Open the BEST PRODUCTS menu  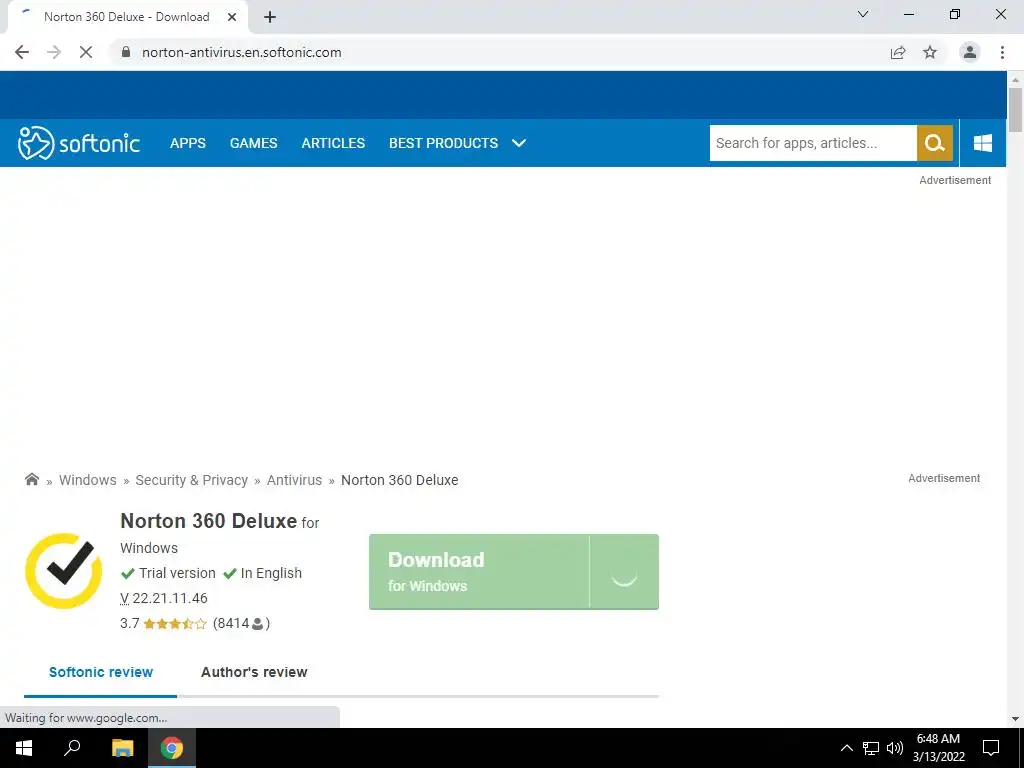click(443, 143)
